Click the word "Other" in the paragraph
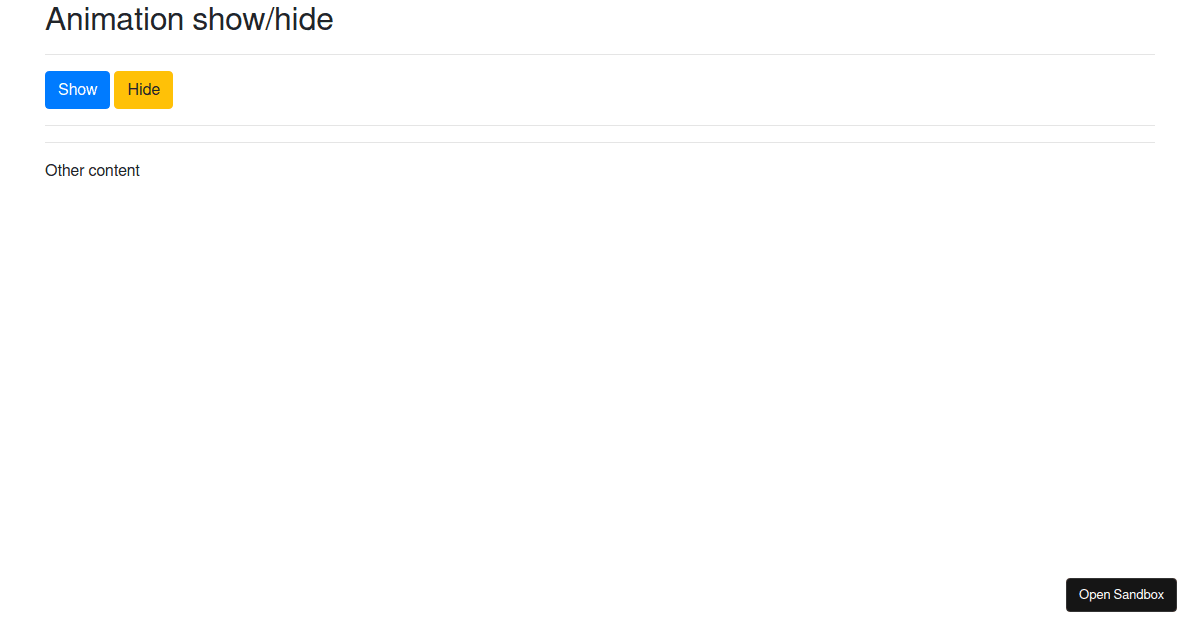This screenshot has width=1200, height=630. (65, 170)
